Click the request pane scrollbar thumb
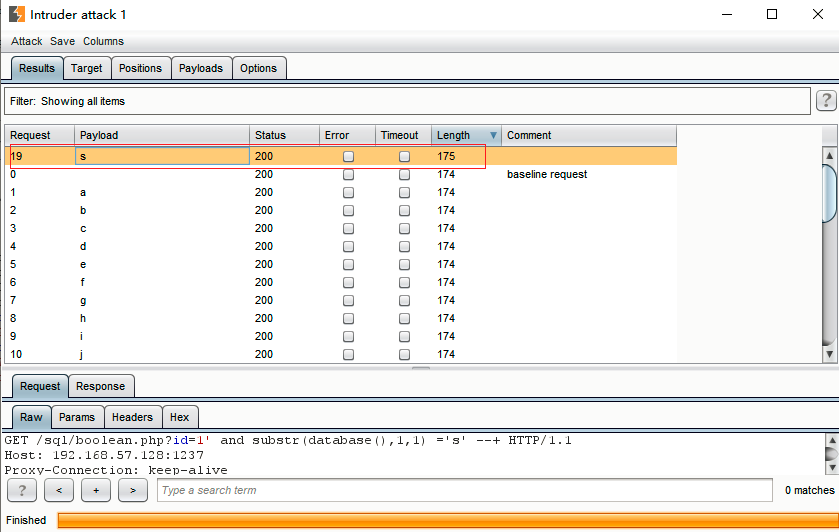The height and width of the screenshot is (532, 839). [x=832, y=454]
